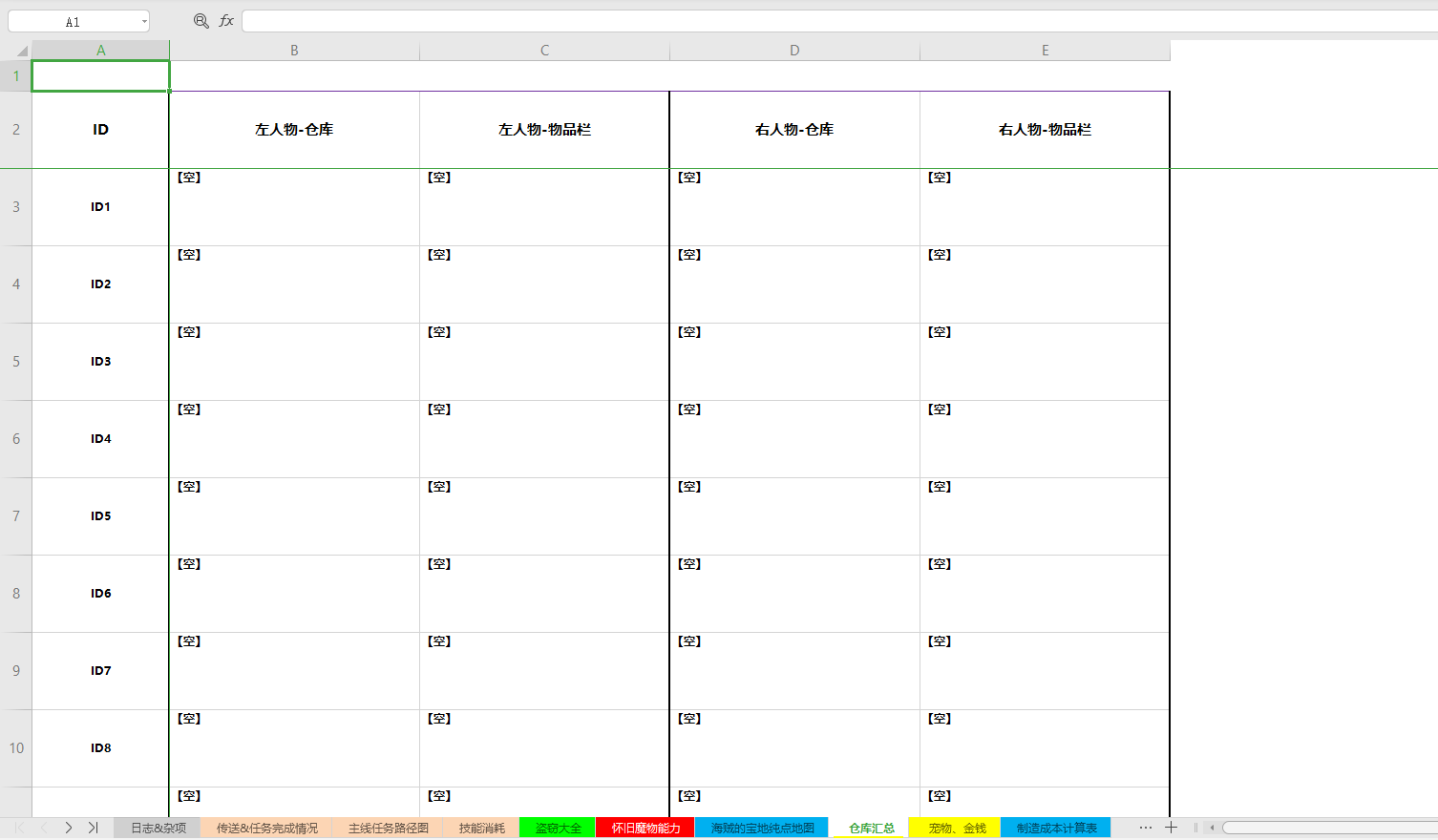Select the ID2 cell
This screenshot has width=1438, height=840.
tap(100, 284)
